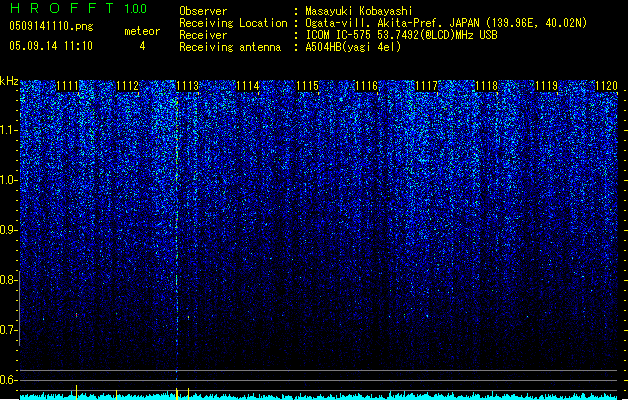Click the antenna A504HB(yagi 4el) text
The width and height of the screenshot is (629, 400).
(353, 47)
